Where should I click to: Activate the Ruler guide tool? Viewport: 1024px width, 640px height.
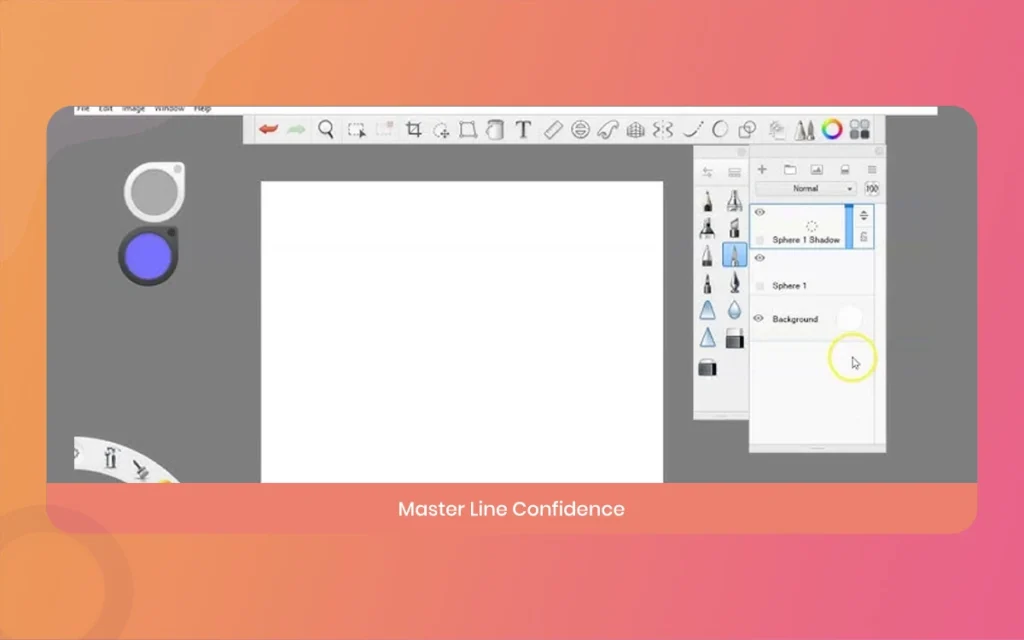pos(552,129)
